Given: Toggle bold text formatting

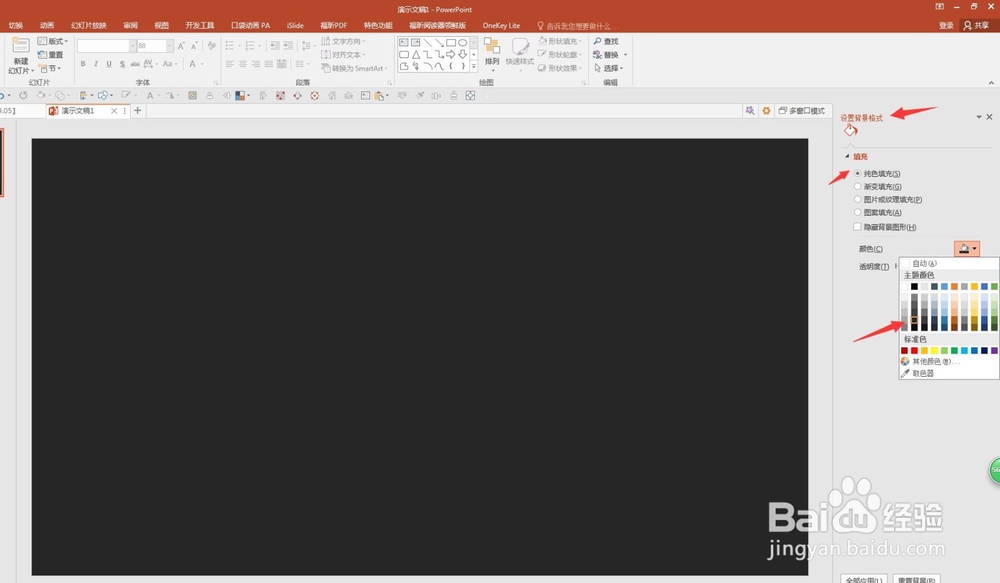Looking at the screenshot, I should point(83,64).
